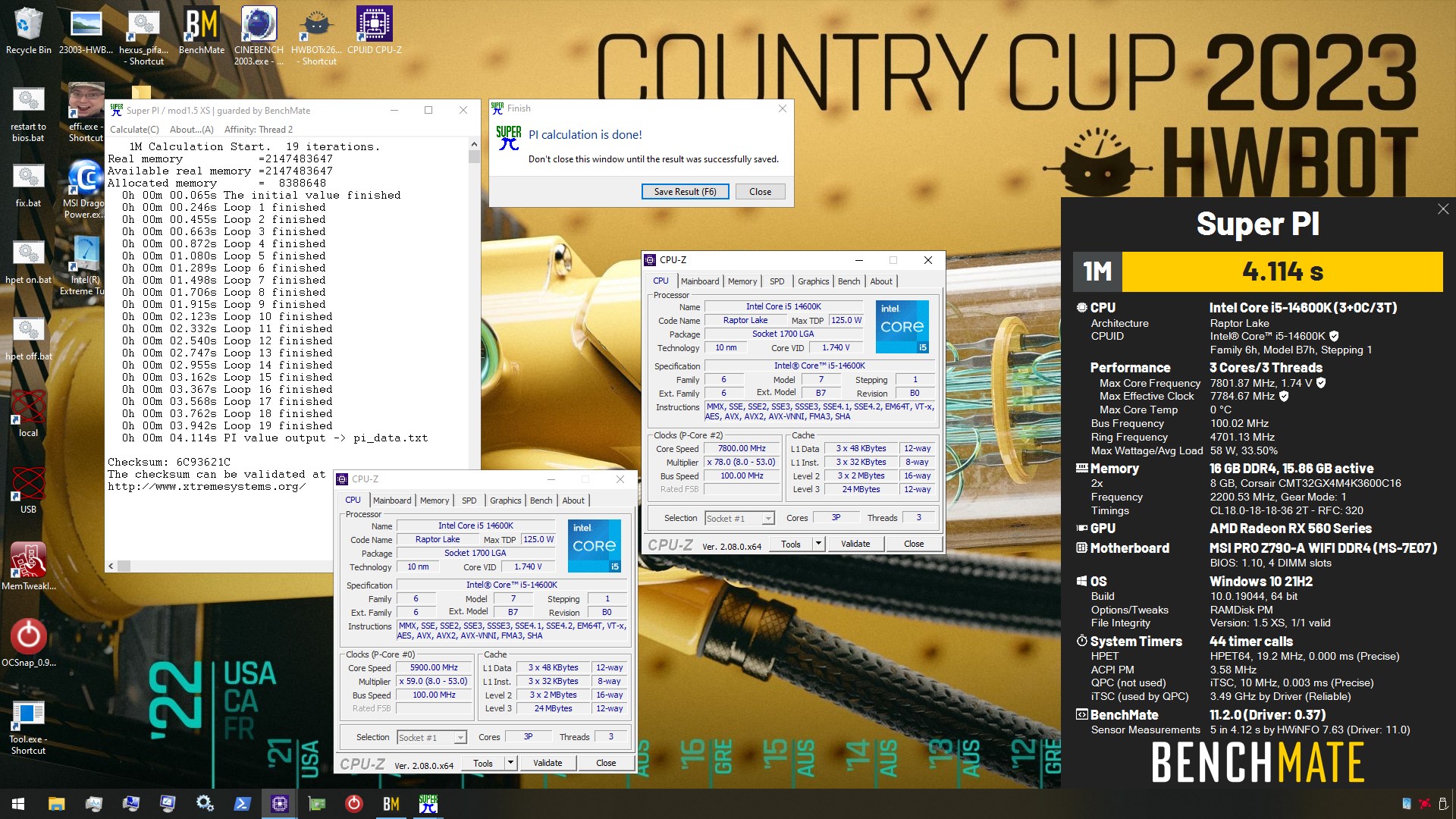Open Affinity: Thread 2 menu in Super PI
The image size is (1456, 819).
click(258, 130)
